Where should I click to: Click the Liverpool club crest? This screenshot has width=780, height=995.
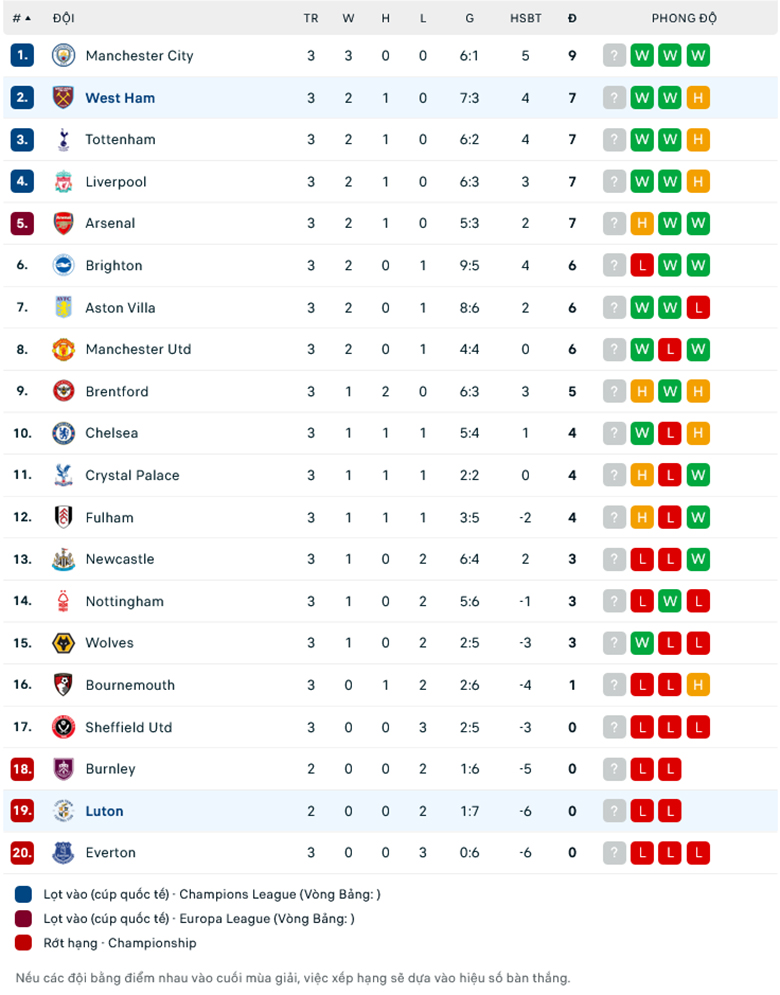(63, 182)
